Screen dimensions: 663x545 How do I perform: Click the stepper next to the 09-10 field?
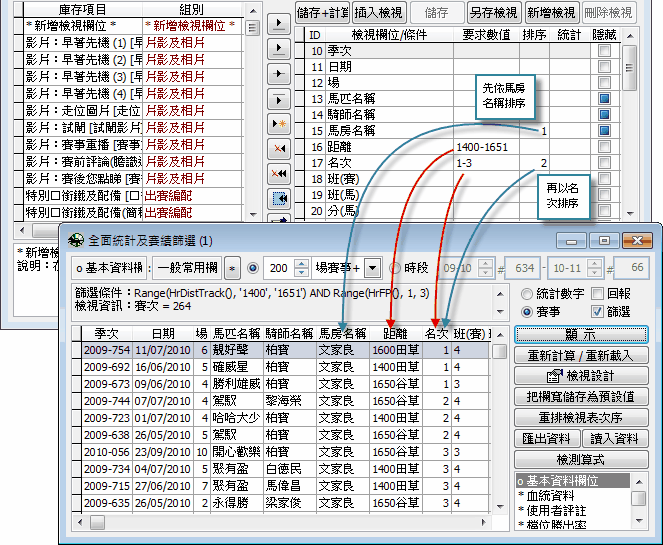click(485, 268)
